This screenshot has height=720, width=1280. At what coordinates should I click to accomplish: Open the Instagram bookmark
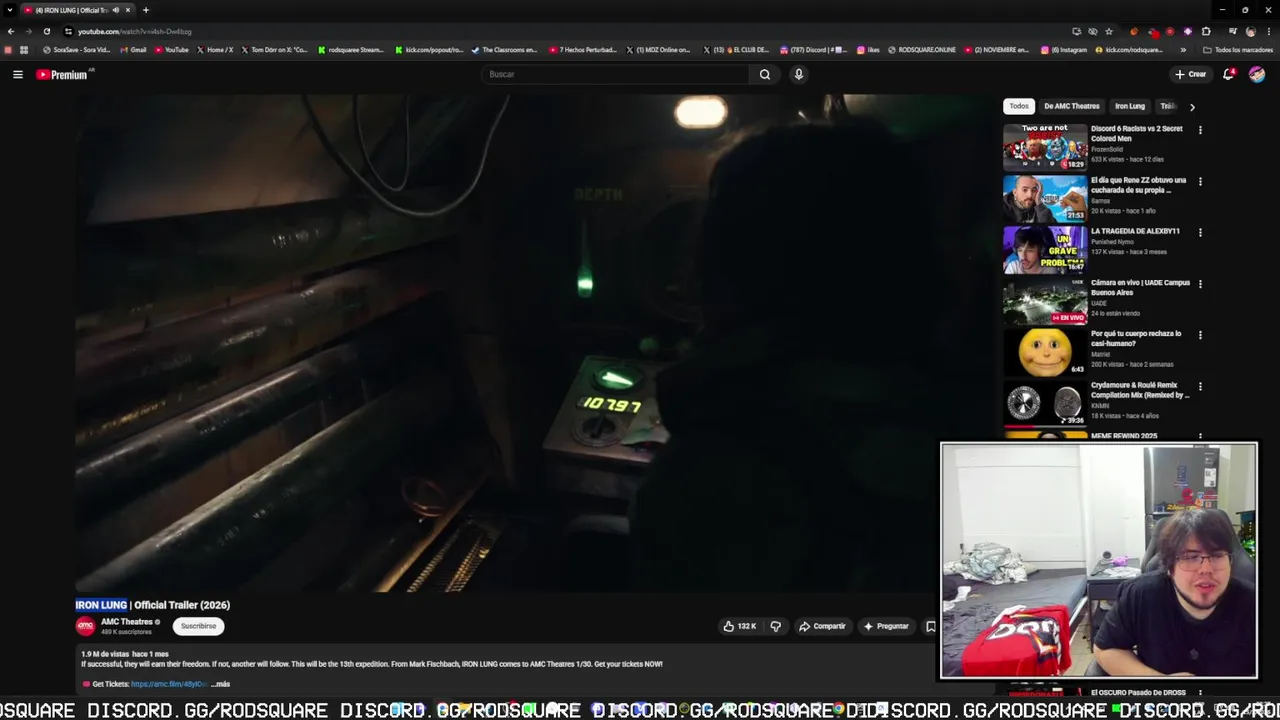click(1064, 49)
